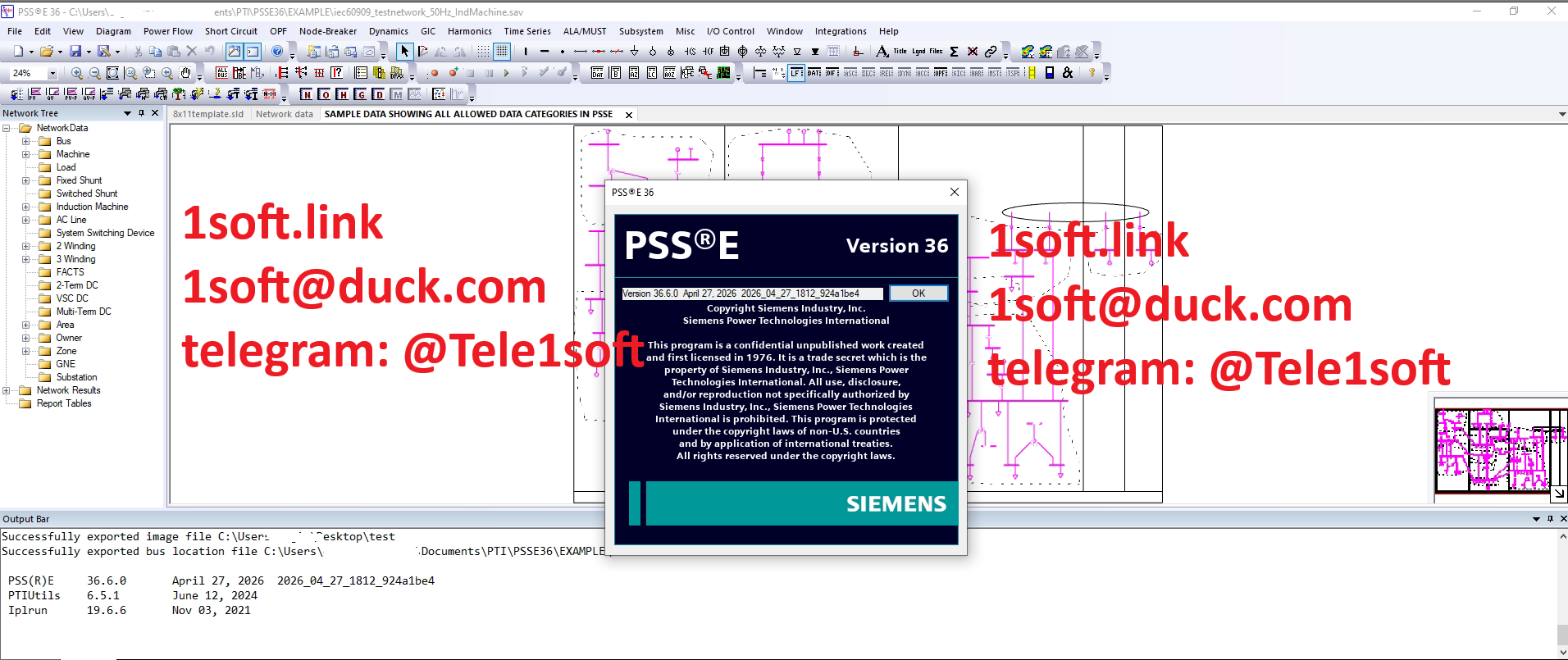
Task: Click OK in the PSS®E 36 dialog
Action: (x=918, y=293)
